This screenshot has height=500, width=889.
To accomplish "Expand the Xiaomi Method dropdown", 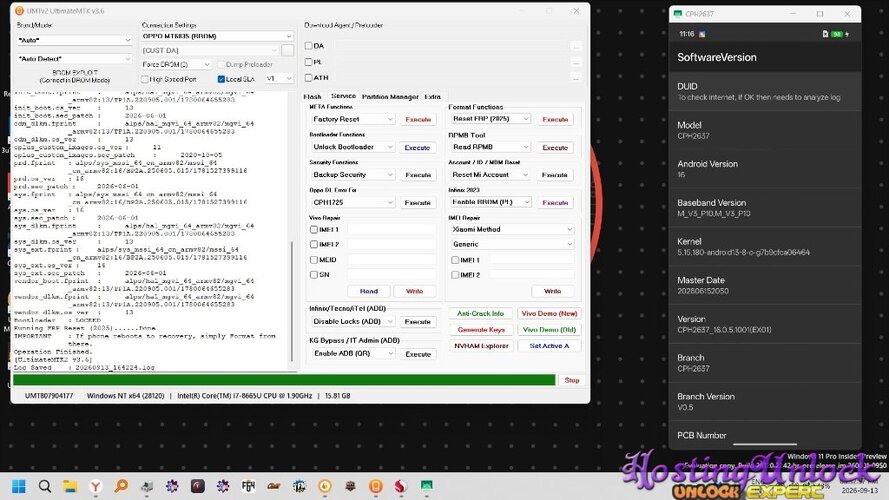I will click(512, 229).
